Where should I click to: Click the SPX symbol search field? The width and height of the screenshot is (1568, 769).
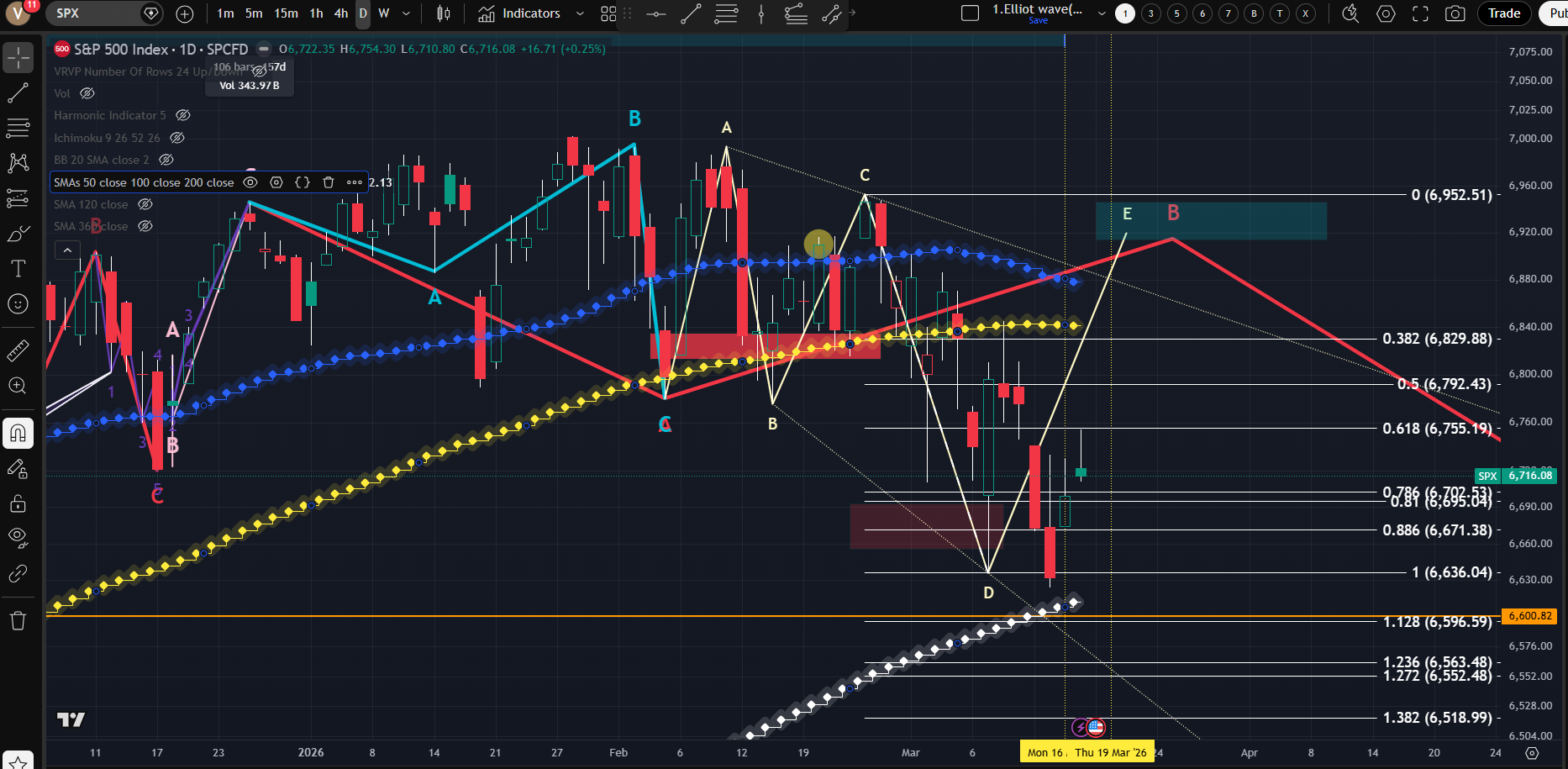point(94,13)
